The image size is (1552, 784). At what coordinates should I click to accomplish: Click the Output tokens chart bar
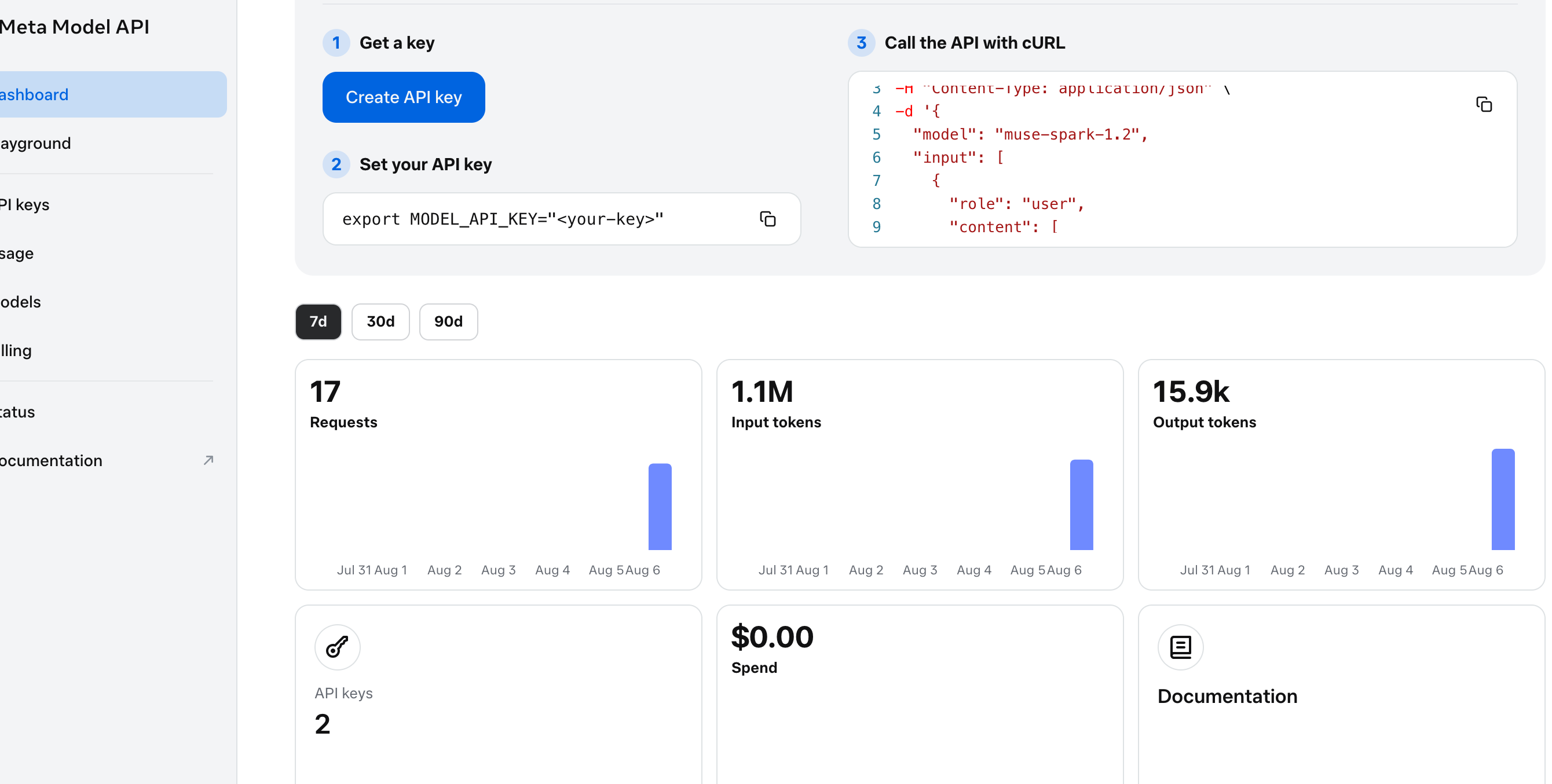pos(1503,500)
